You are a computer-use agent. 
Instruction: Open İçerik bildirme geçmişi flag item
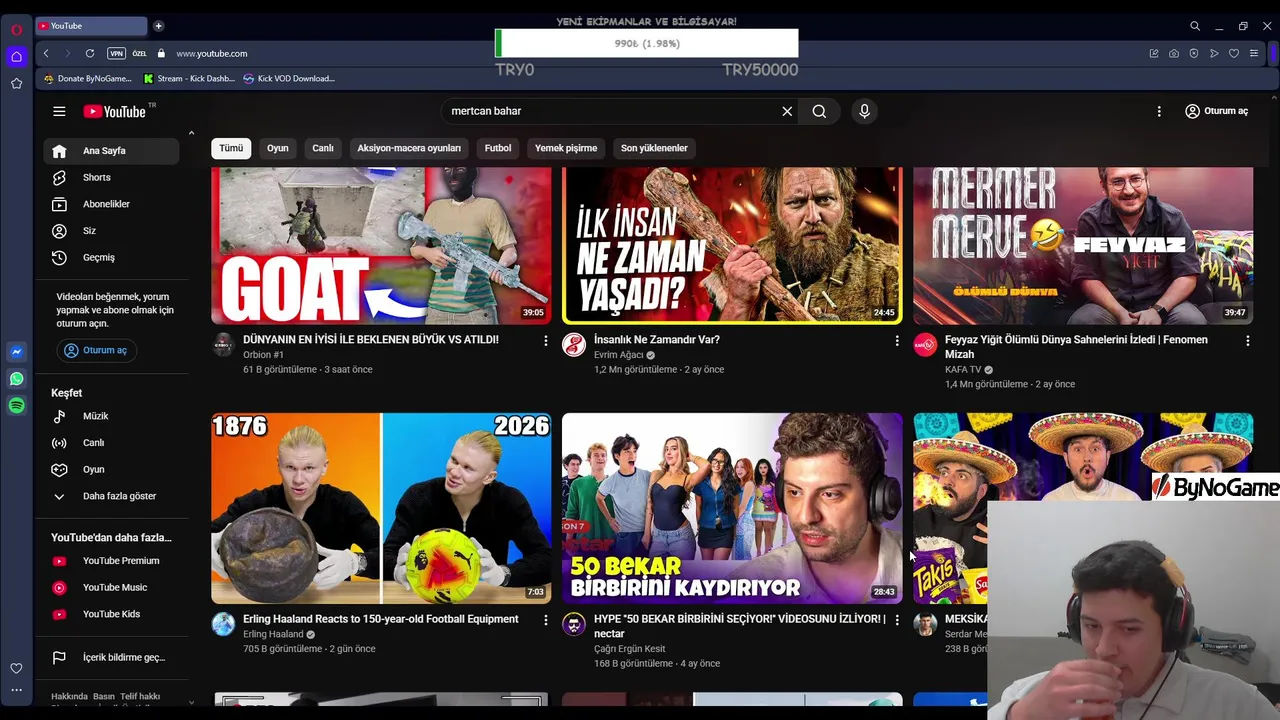click(111, 657)
